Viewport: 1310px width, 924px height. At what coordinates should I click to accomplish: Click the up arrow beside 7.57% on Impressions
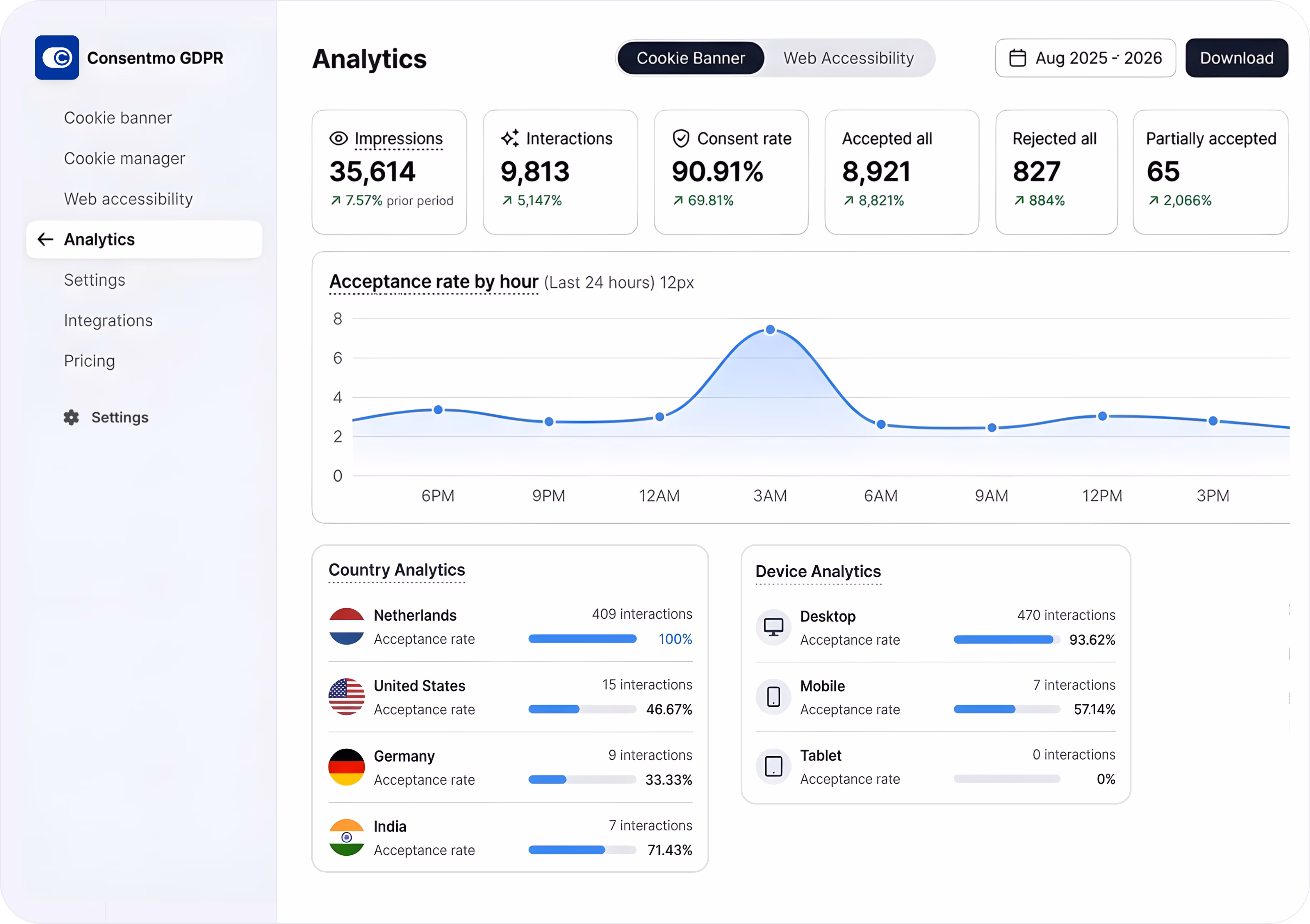coord(335,200)
